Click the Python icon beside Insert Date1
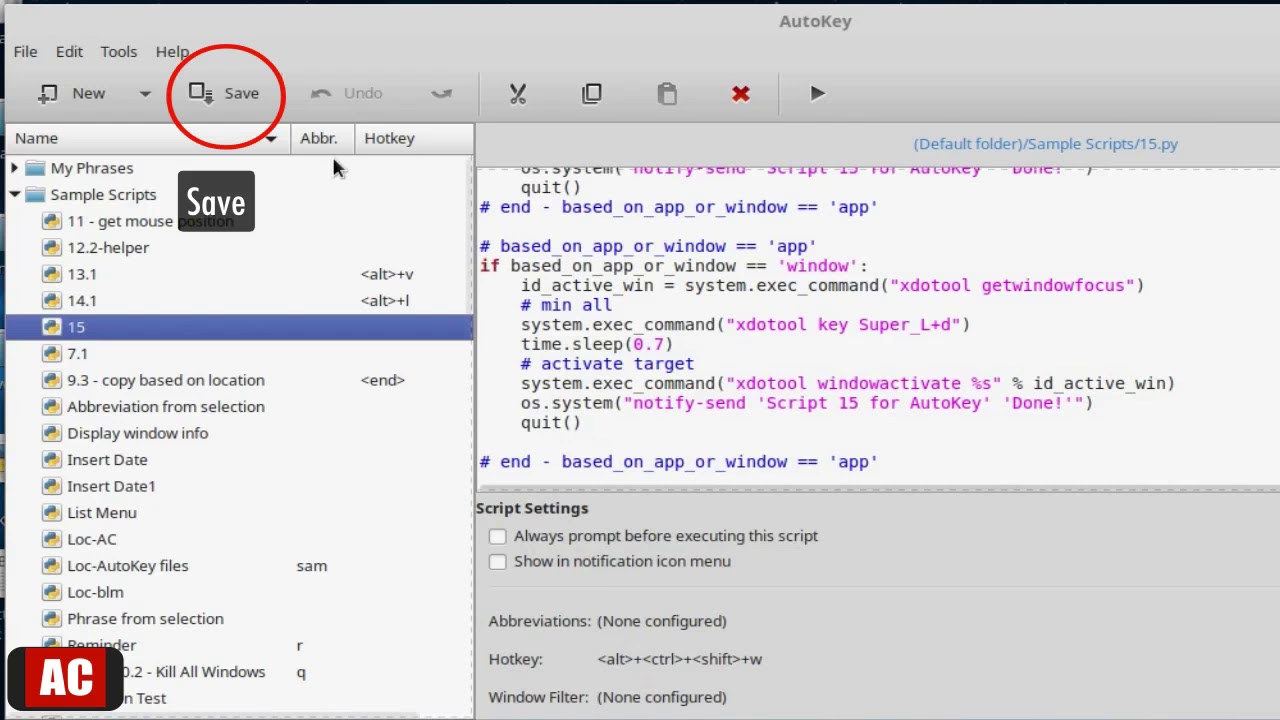 tap(51, 486)
